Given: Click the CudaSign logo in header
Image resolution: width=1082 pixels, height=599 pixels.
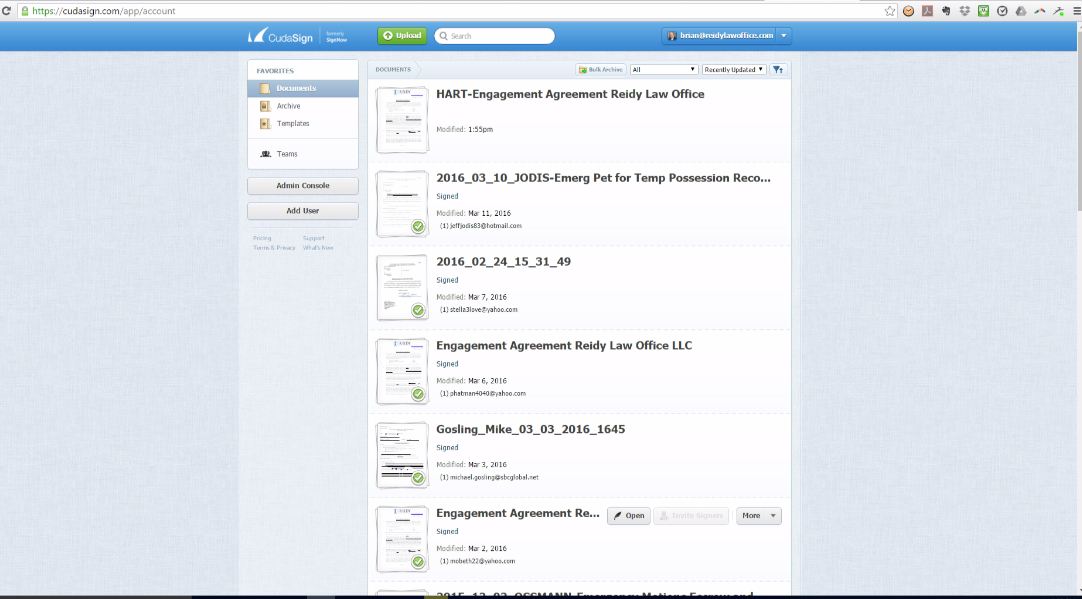Looking at the screenshot, I should [283, 36].
